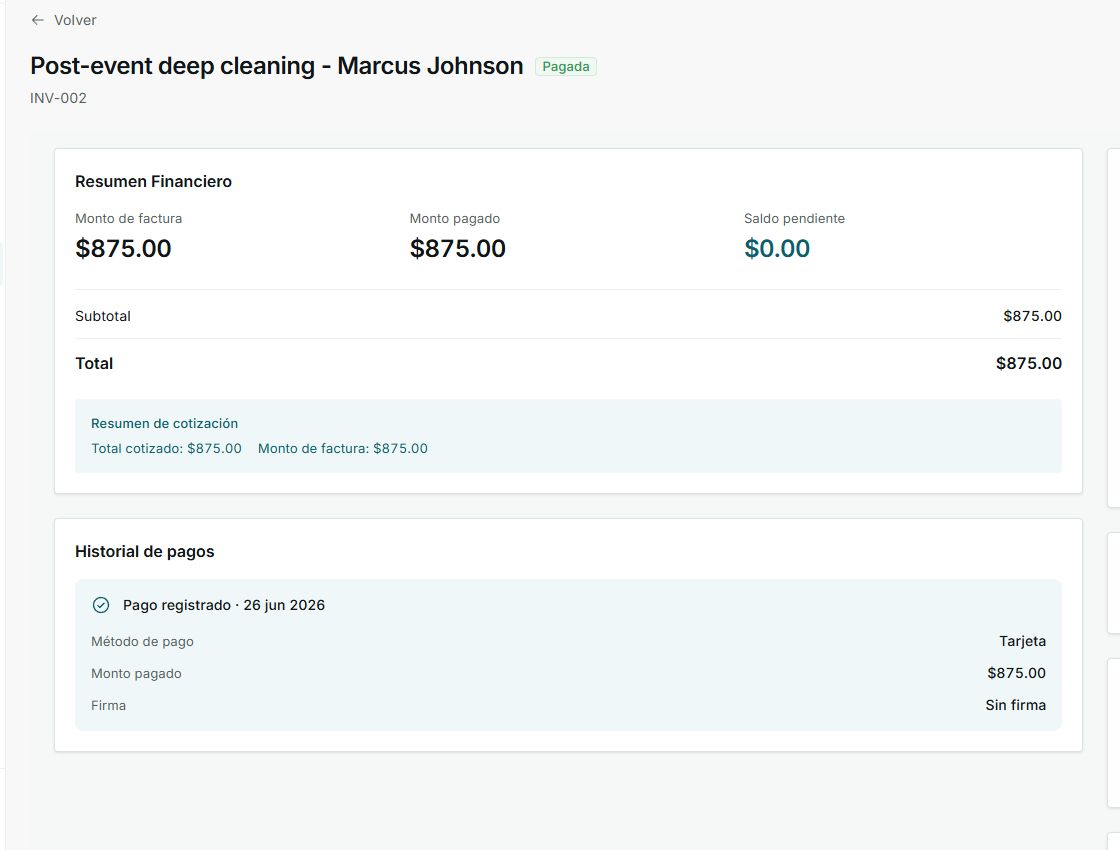Click the back arrow icon
Viewport: 1120px width, 850px height.
pyautogui.click(x=38, y=20)
